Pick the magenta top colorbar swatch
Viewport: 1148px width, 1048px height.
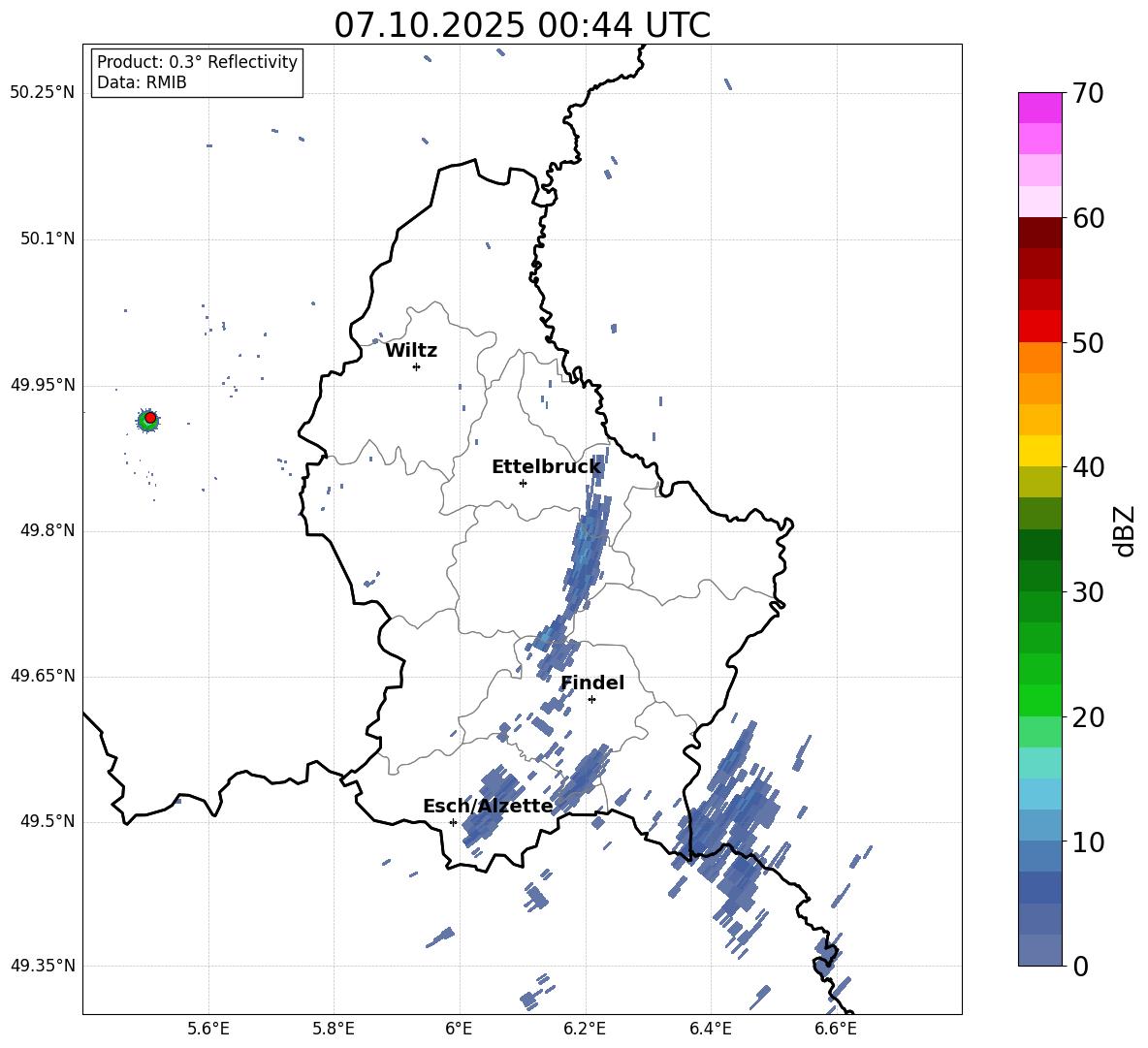point(1039,108)
